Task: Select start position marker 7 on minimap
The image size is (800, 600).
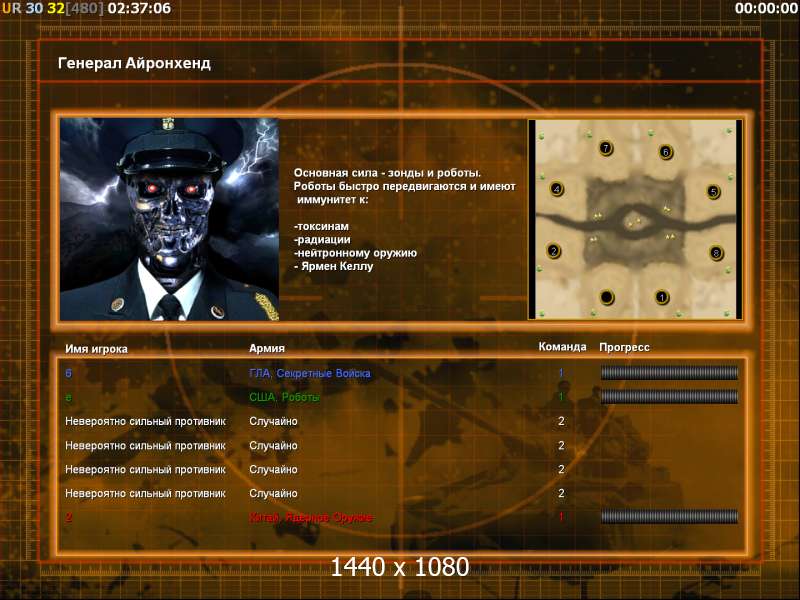Action: (x=606, y=148)
